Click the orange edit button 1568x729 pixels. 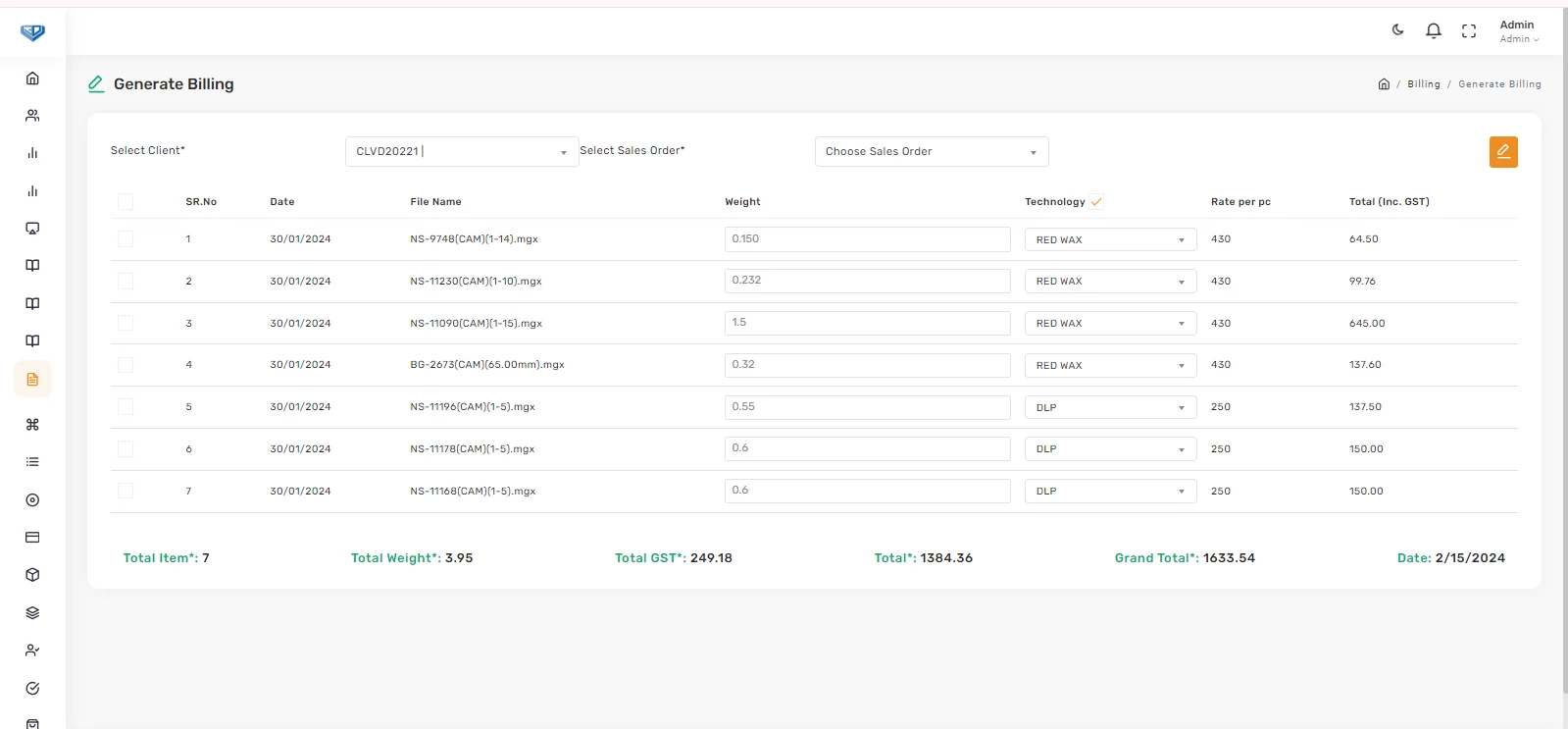click(x=1502, y=152)
